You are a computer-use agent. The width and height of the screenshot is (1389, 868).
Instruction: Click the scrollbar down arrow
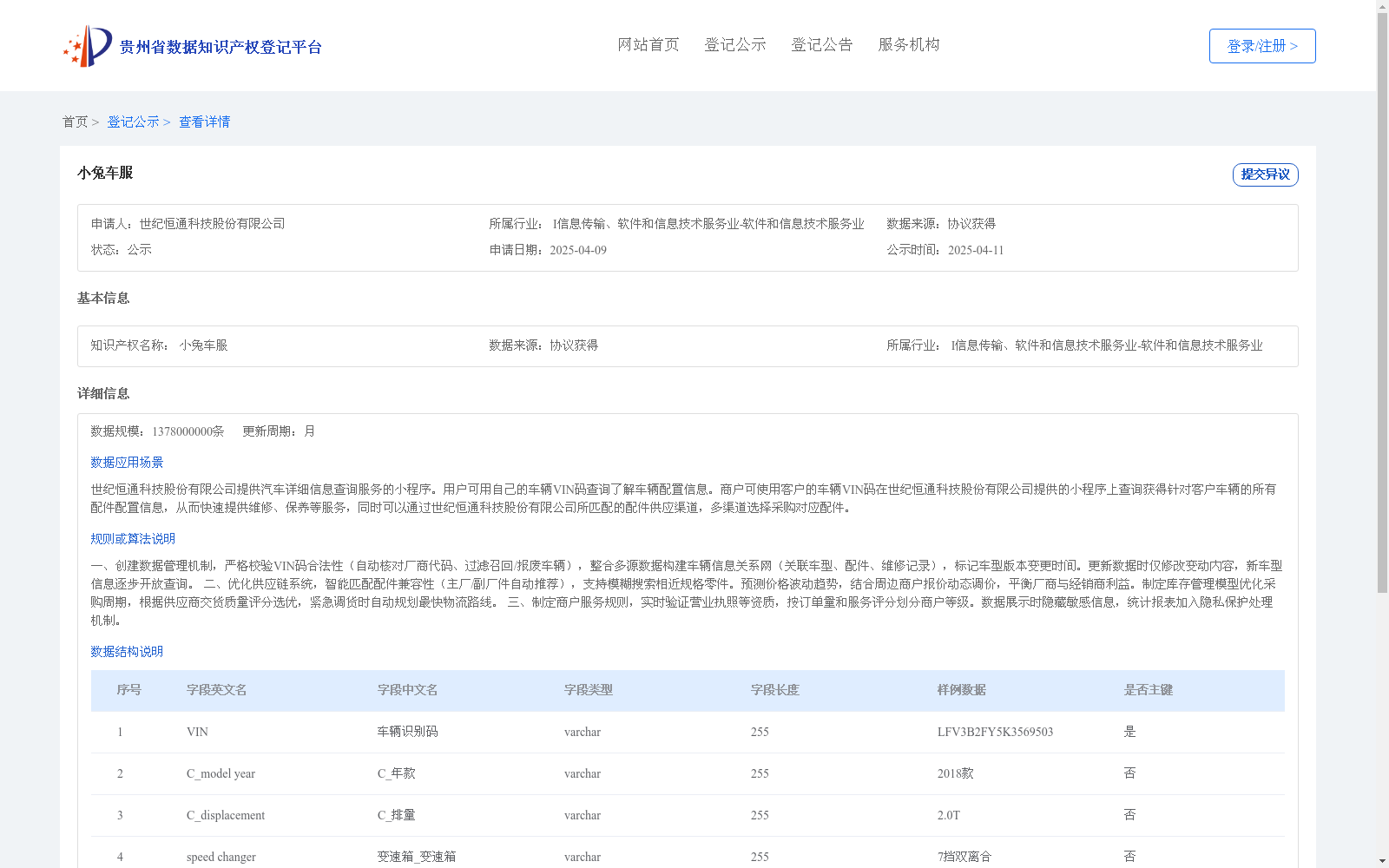(1382, 861)
